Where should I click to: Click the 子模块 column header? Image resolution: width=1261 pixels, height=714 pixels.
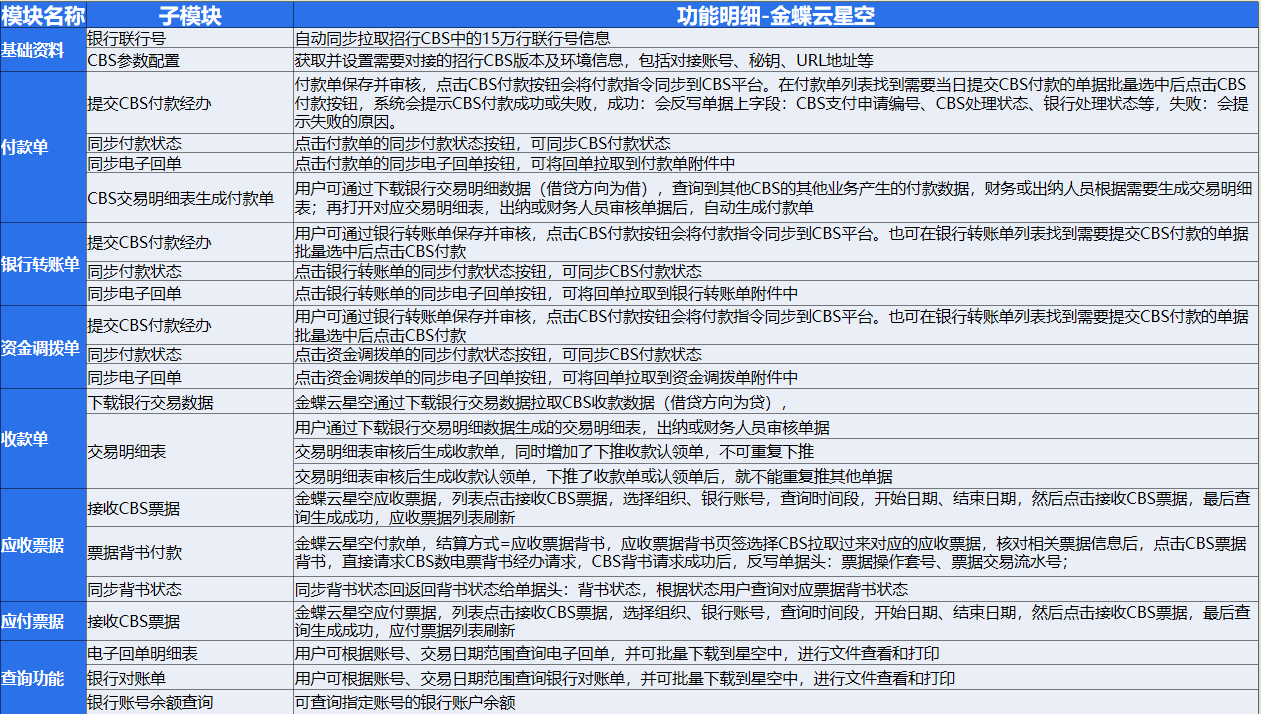pos(190,14)
